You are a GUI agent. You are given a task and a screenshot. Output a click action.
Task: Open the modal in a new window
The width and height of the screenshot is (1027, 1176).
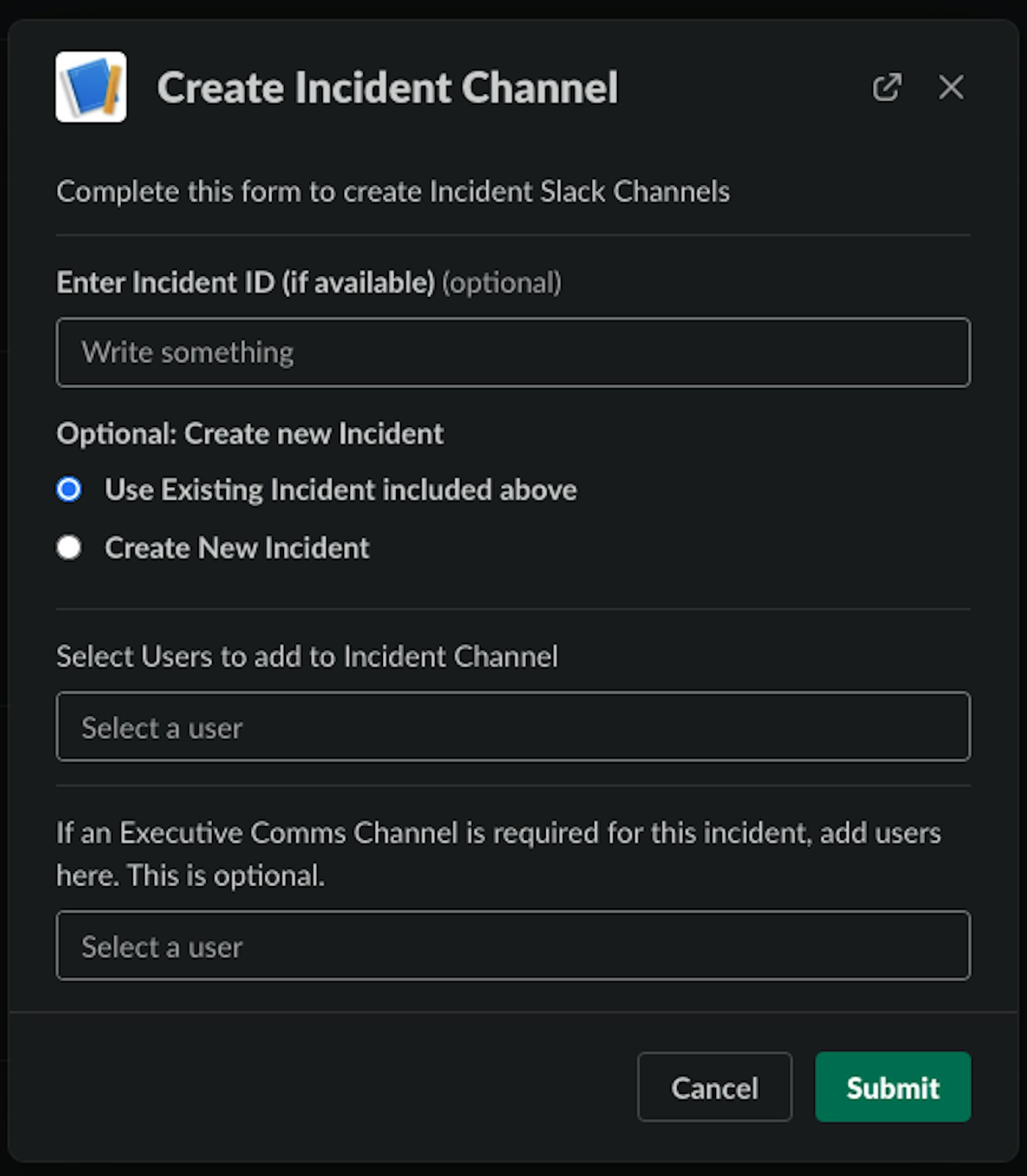pyautogui.click(x=886, y=87)
